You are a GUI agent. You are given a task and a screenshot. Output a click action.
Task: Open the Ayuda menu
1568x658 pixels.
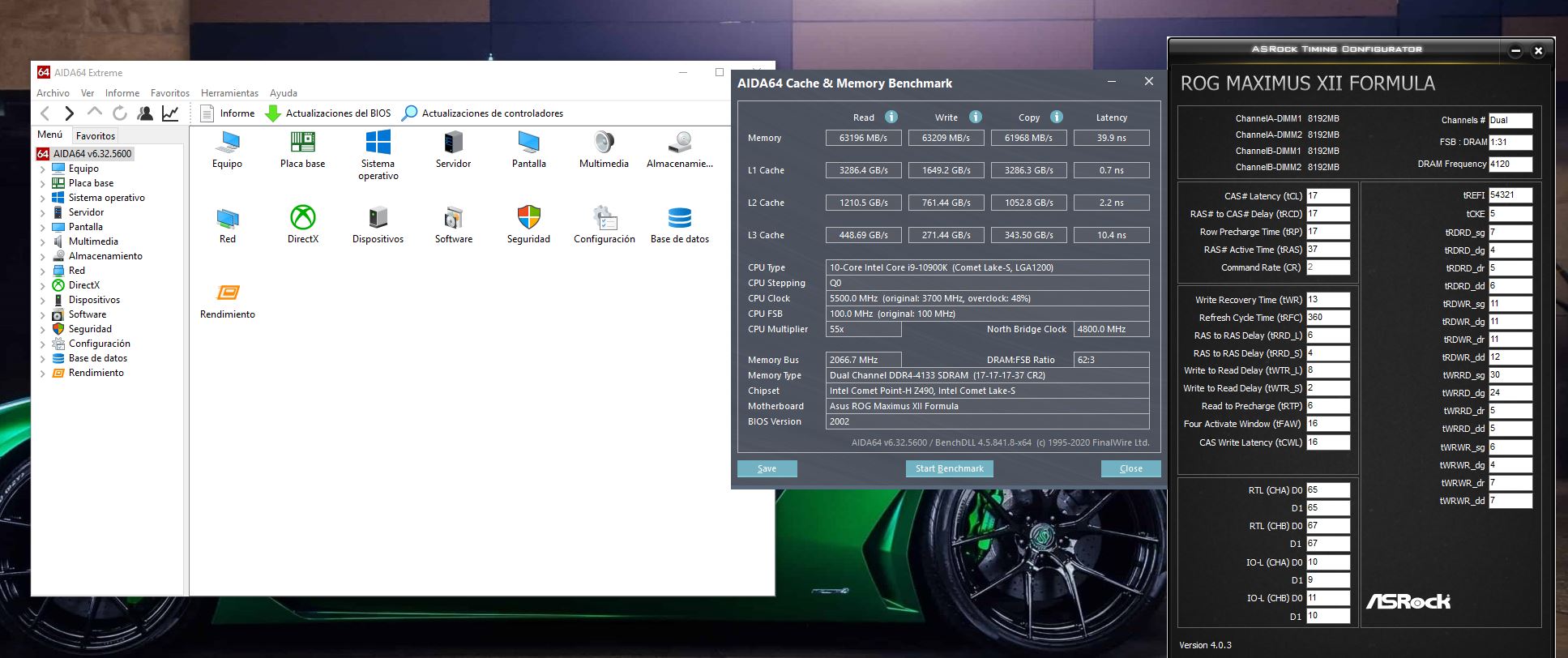[x=284, y=93]
